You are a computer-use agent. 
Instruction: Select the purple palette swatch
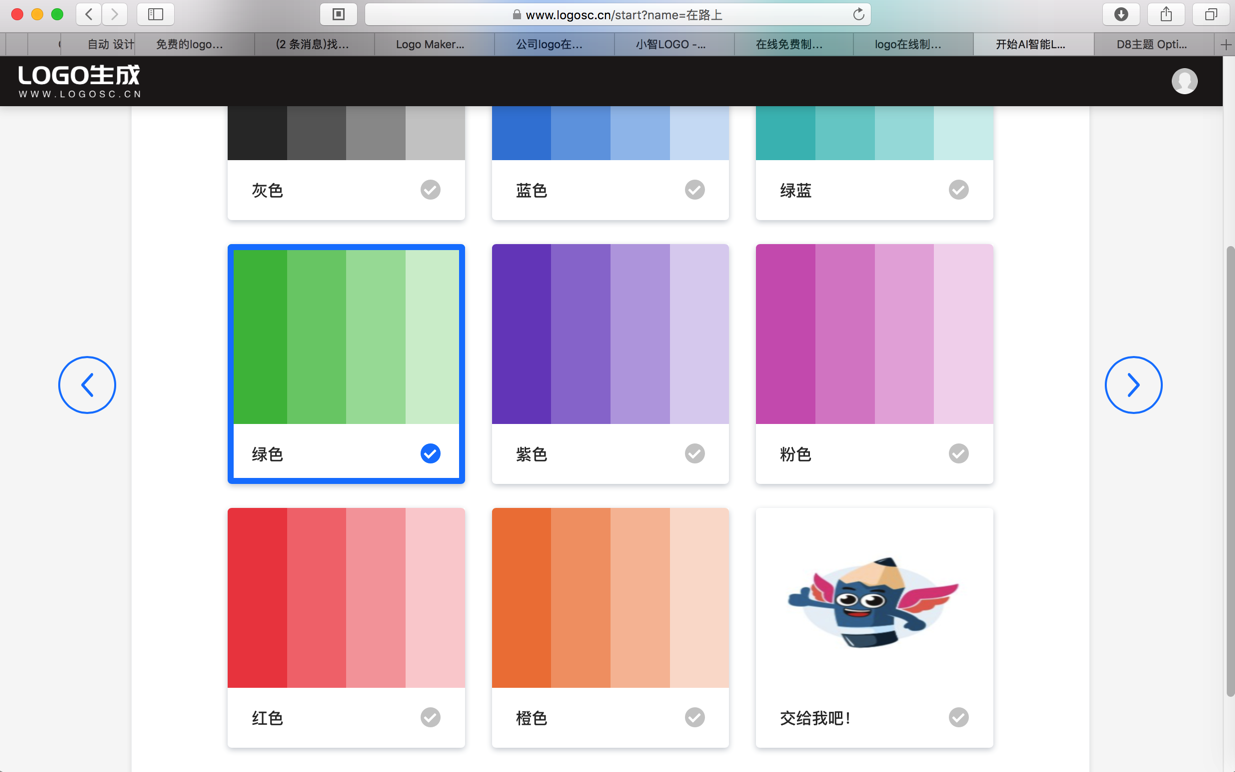click(610, 334)
